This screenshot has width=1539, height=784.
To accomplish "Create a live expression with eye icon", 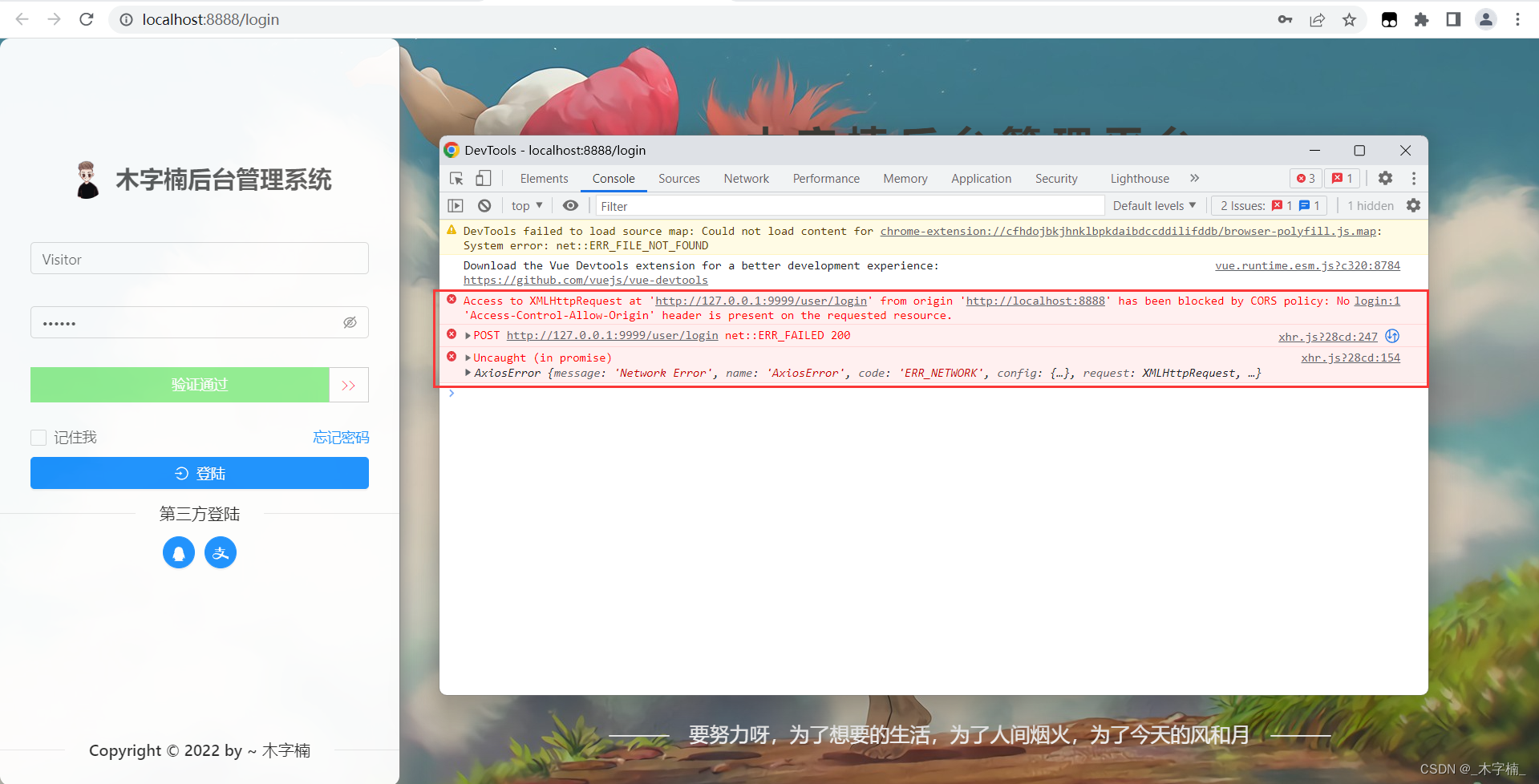I will (x=570, y=205).
